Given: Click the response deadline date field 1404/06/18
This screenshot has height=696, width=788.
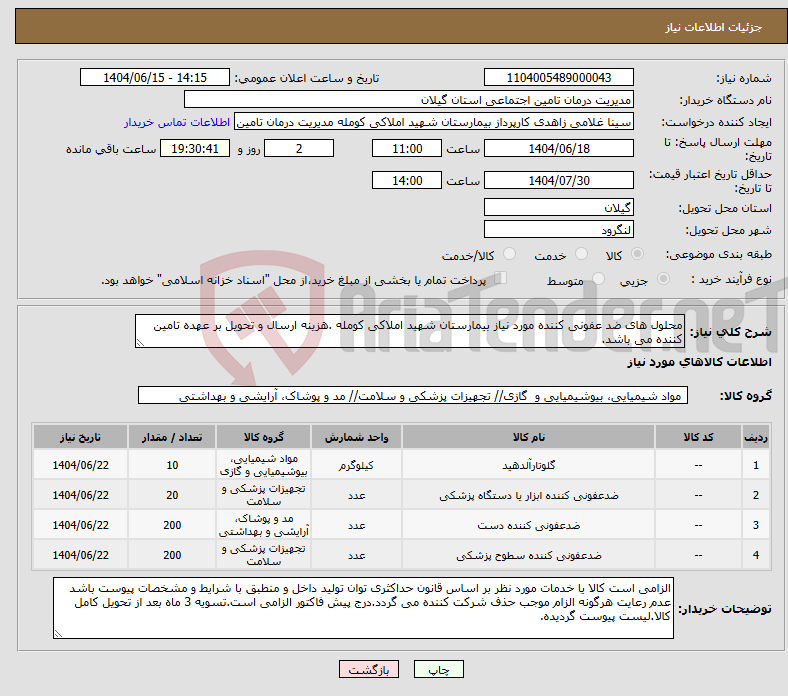Looking at the screenshot, I should click(x=558, y=148).
